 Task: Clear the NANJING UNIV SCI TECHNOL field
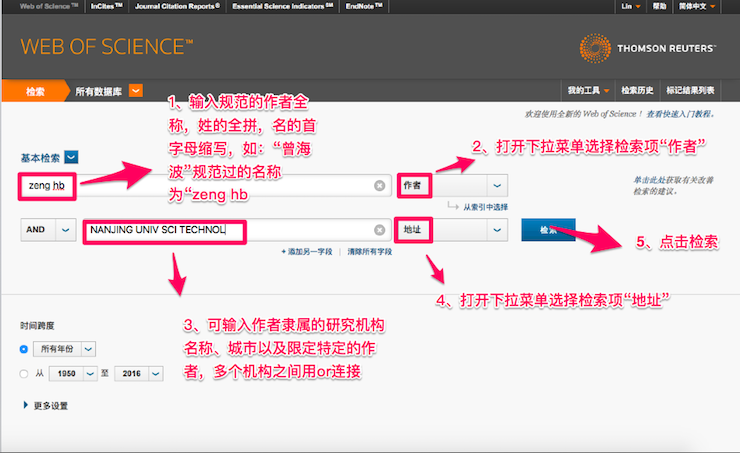(x=379, y=230)
